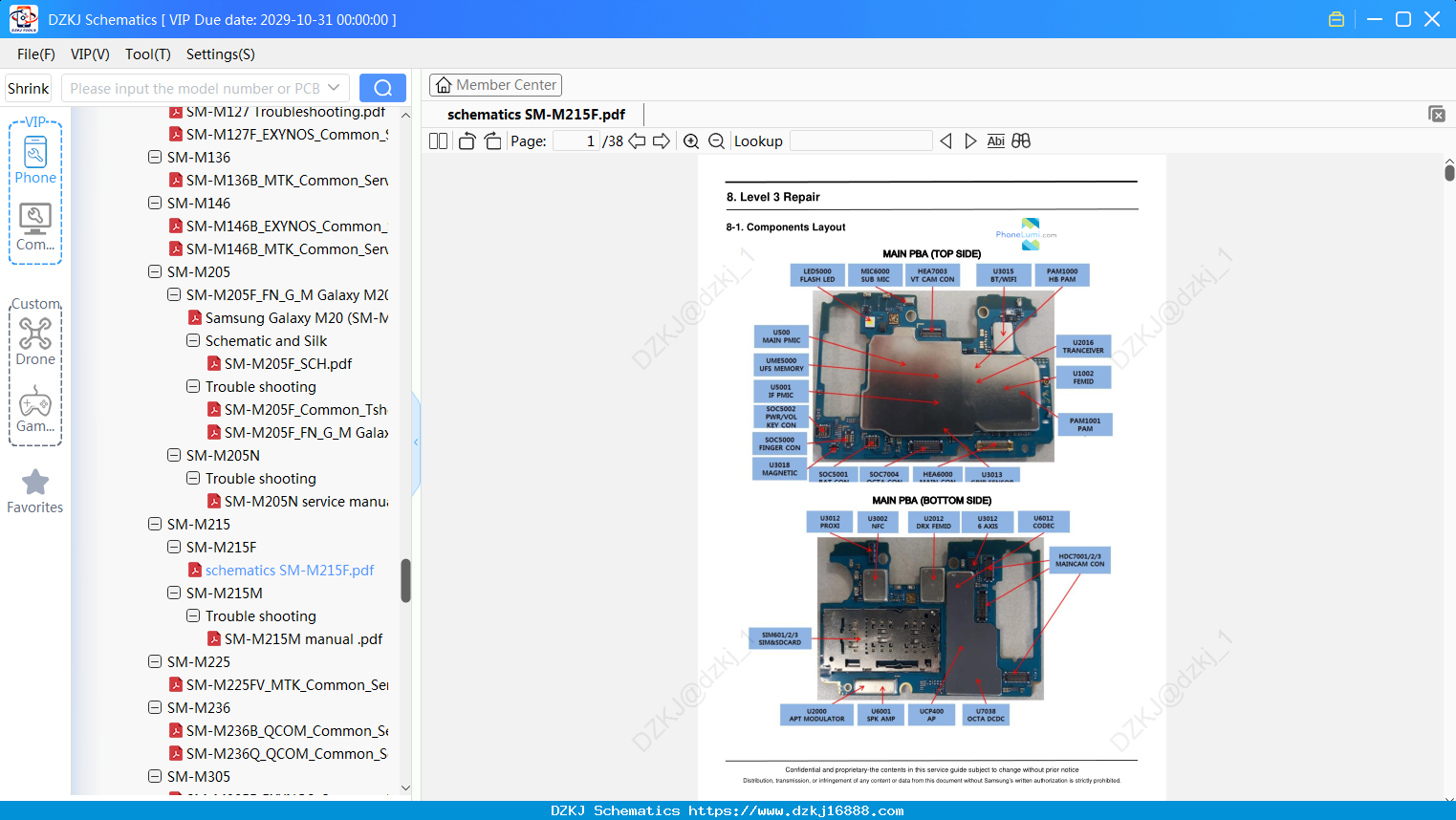1456x820 pixels.
Task: Open the Tool(T) menu
Action: coord(148,54)
